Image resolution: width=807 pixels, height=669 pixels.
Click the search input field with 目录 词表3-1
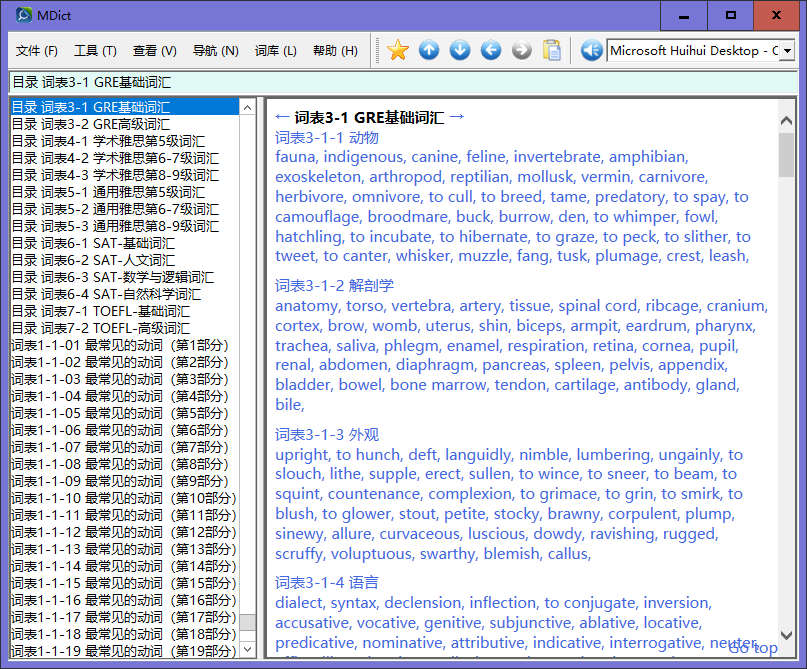(400, 82)
